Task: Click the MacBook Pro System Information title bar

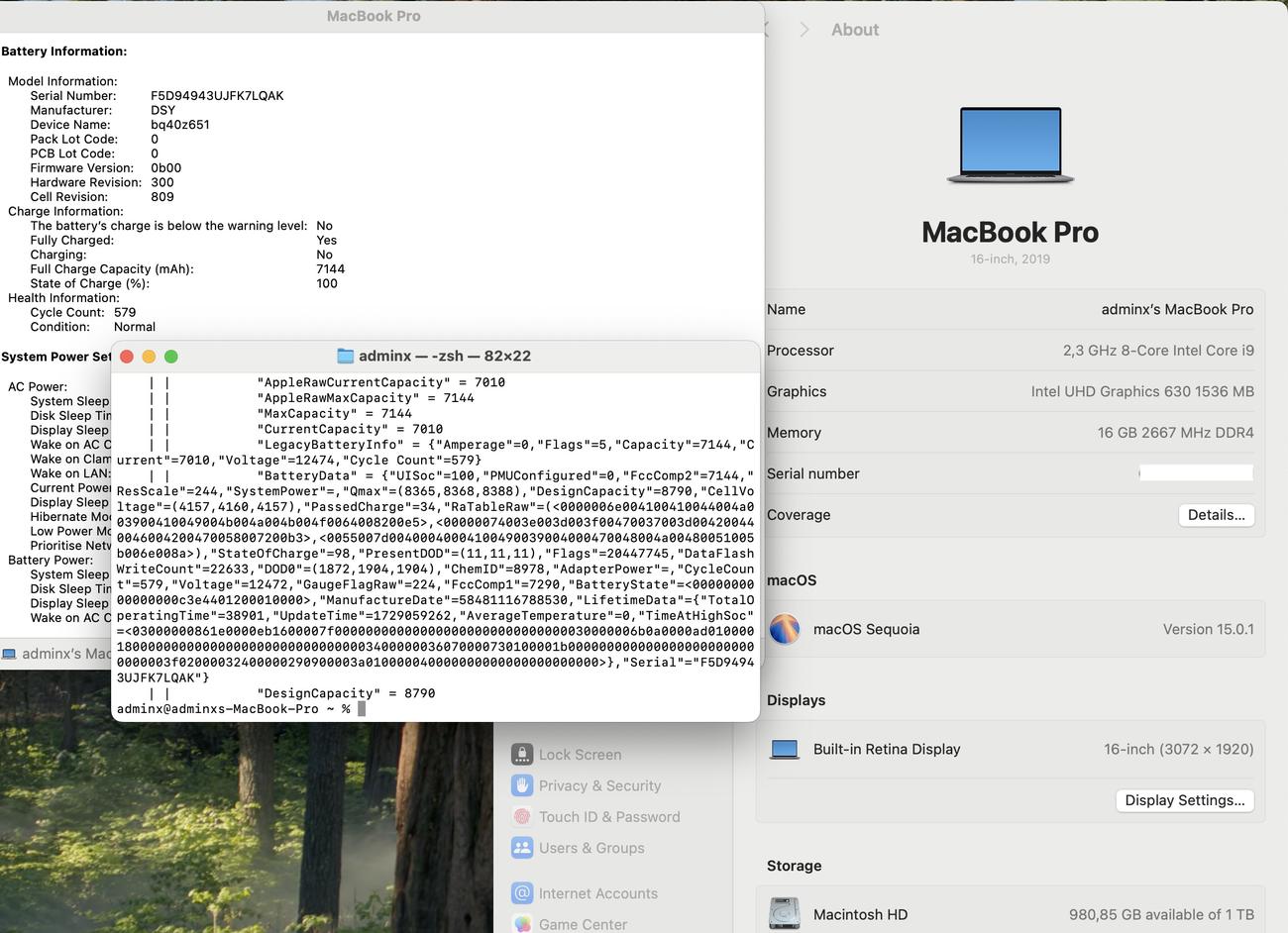Action: click(374, 16)
